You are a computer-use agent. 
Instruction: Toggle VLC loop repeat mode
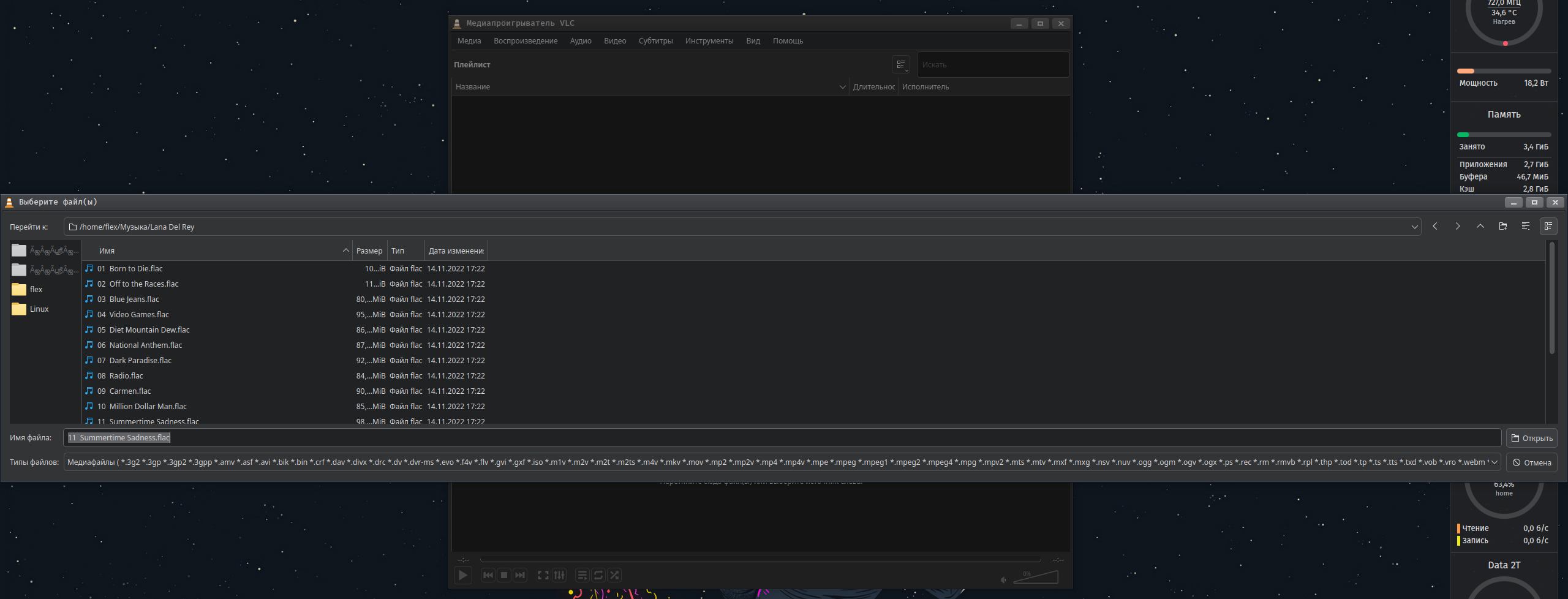(x=598, y=575)
